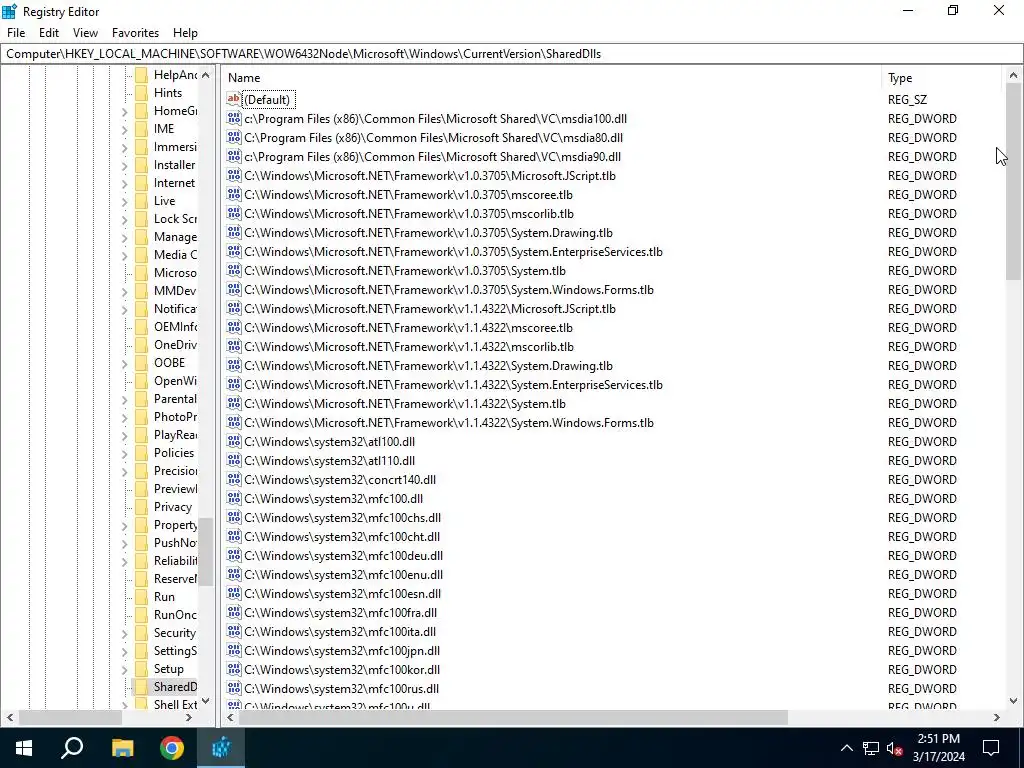Open the Windows Start menu
Screen dimensions: 1024x768
point(24,748)
